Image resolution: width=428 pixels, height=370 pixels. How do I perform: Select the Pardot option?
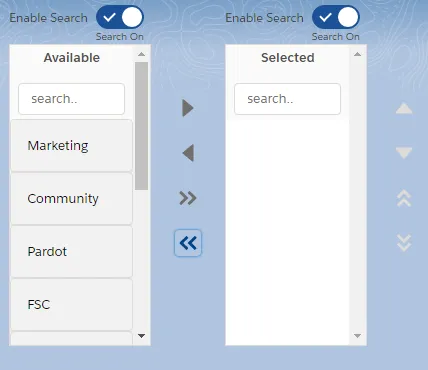[x=72, y=252]
